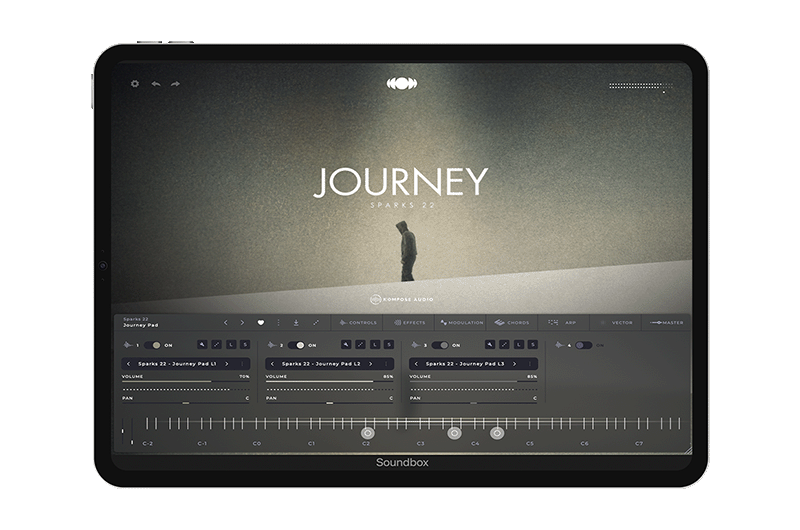Click the L button on layer 2
Viewport: 800px width, 530px height.
click(x=374, y=345)
